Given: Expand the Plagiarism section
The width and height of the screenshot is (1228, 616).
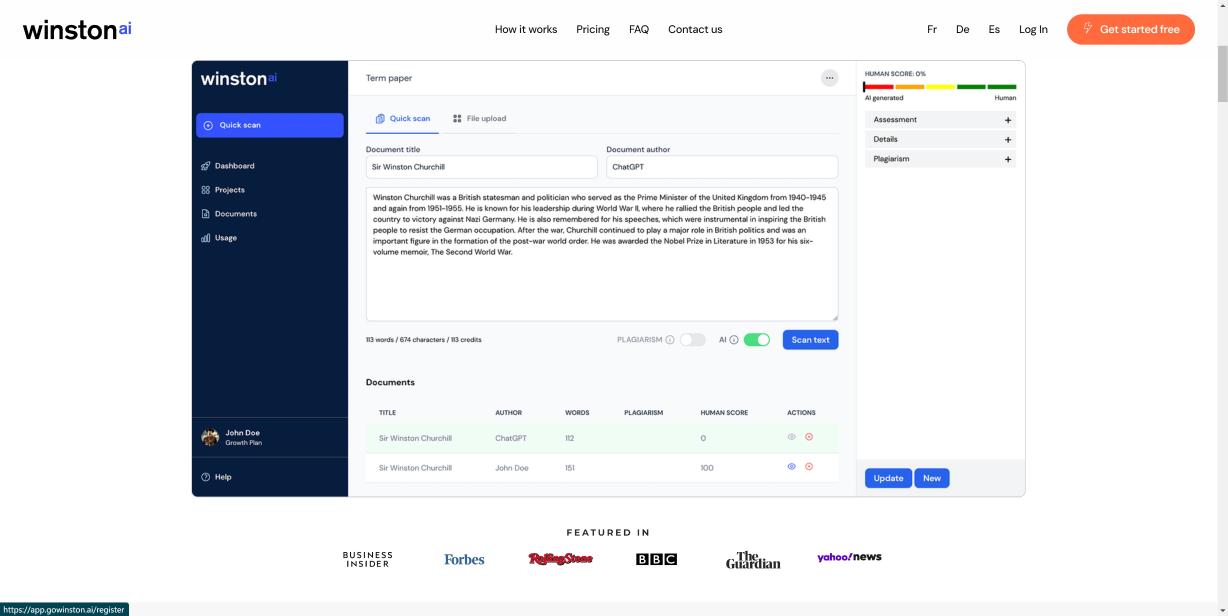Looking at the screenshot, I should point(940,159).
